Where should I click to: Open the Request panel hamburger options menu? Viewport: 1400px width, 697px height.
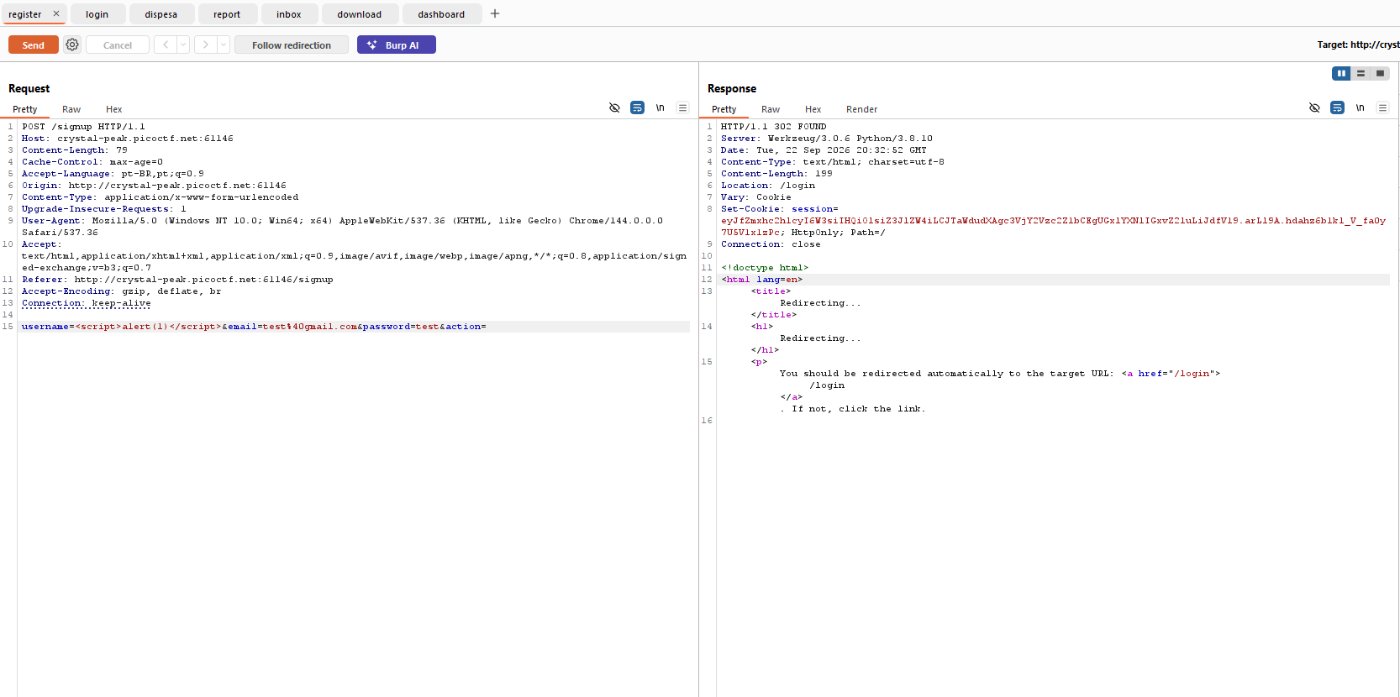coord(683,108)
